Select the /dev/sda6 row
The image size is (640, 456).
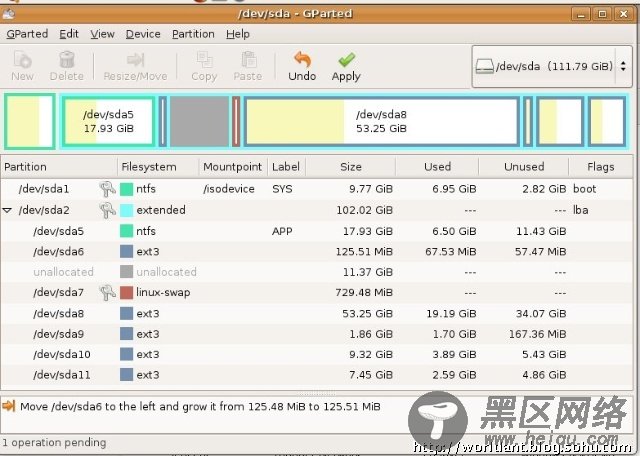(x=317, y=251)
